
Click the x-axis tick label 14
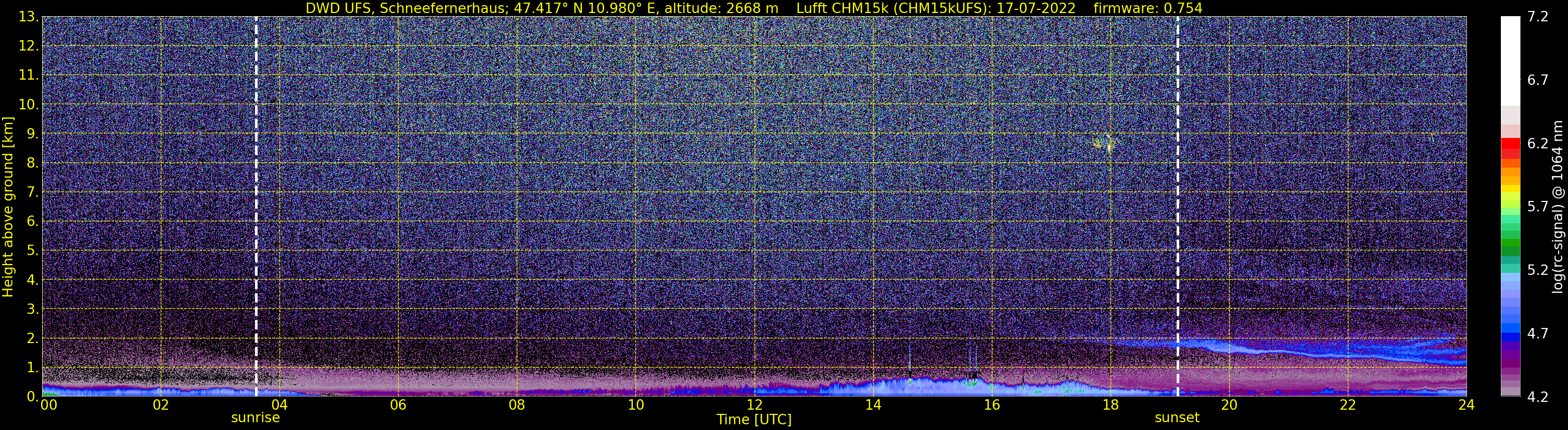click(x=873, y=405)
